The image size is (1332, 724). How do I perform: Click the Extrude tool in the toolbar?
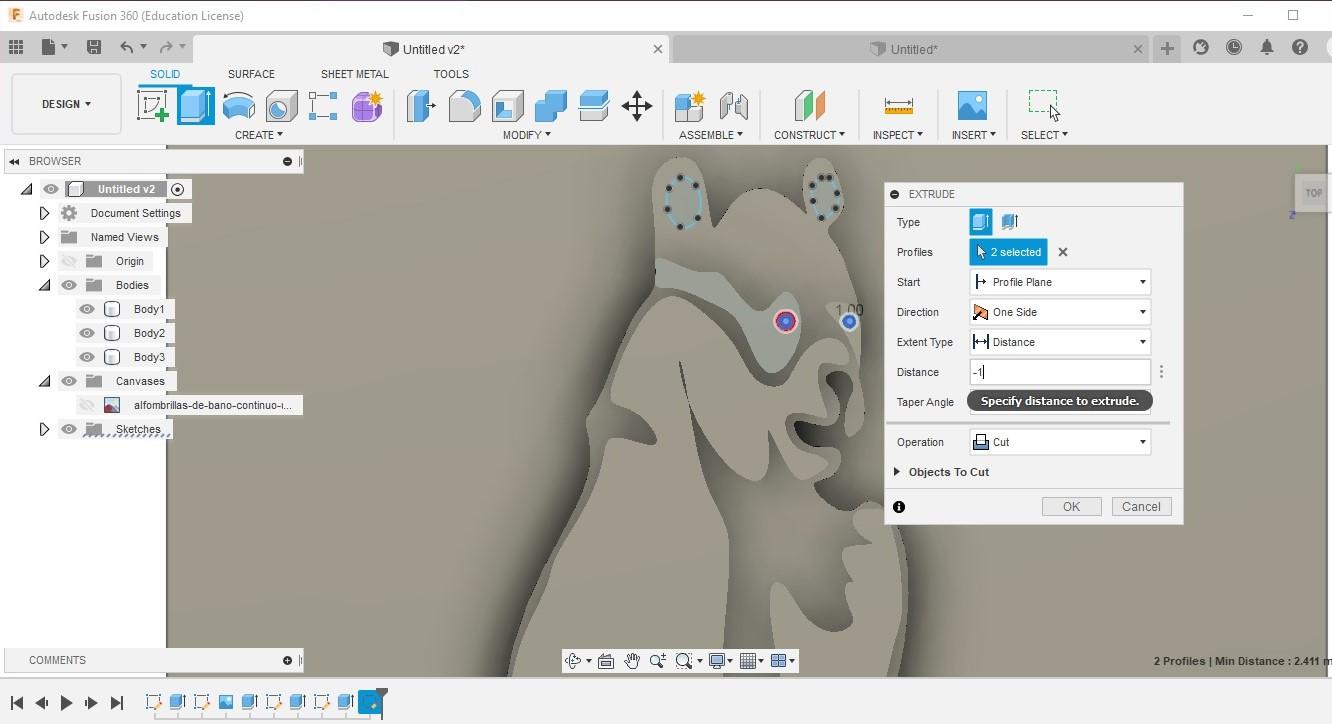pyautogui.click(x=196, y=105)
